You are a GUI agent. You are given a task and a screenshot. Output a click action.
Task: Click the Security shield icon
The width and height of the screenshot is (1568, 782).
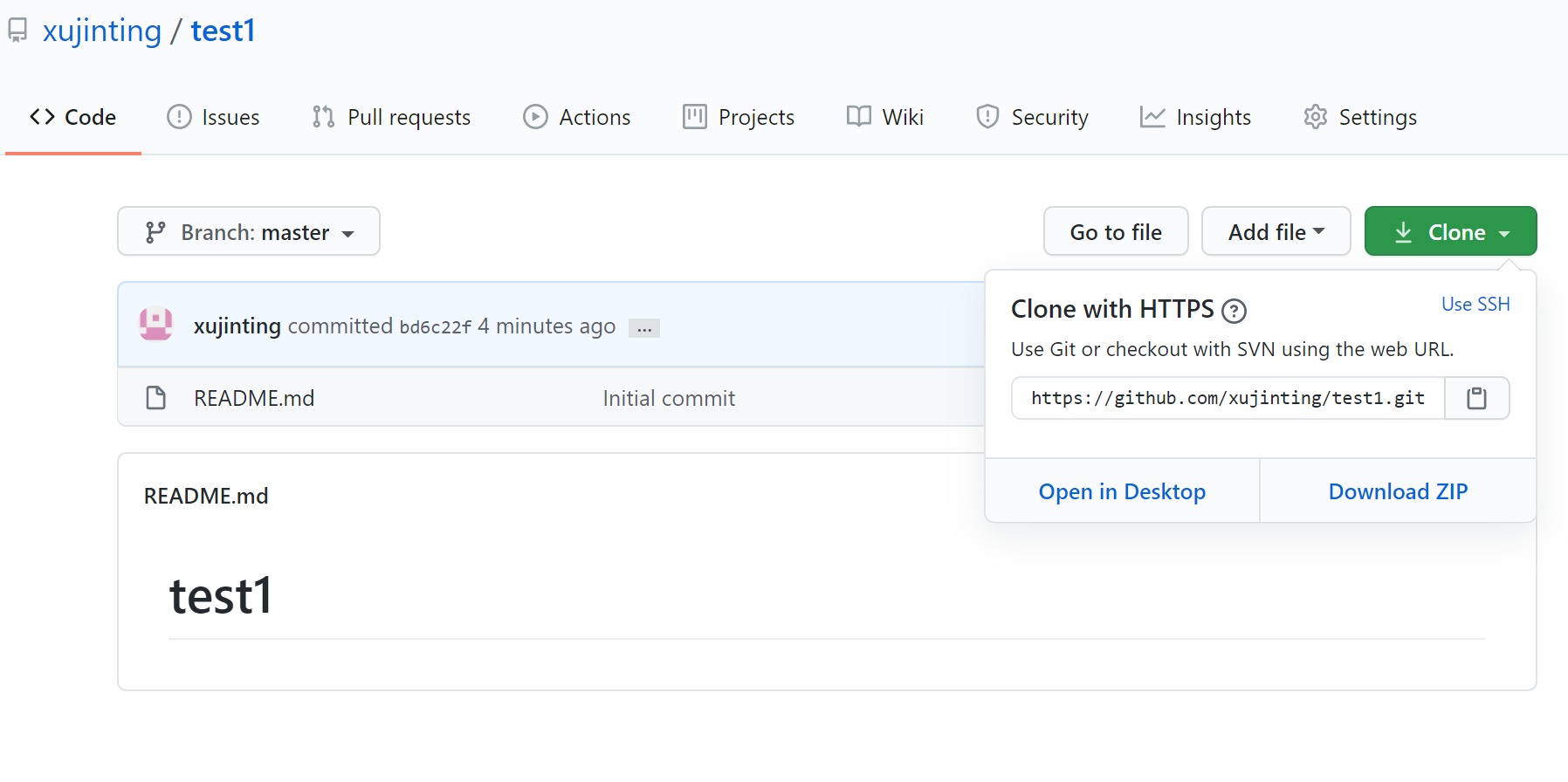987,117
